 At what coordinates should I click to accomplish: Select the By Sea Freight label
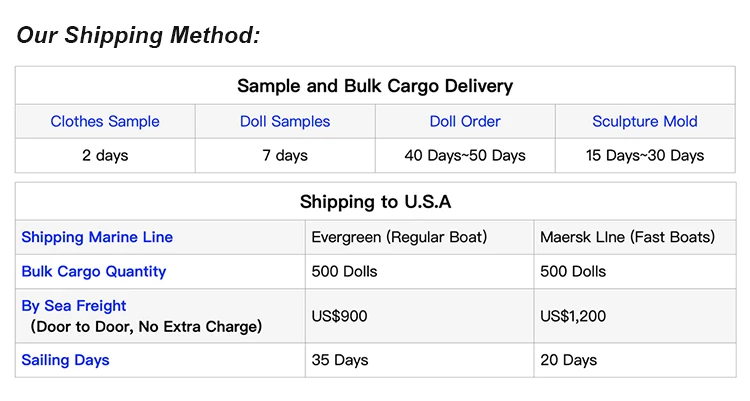(74, 306)
